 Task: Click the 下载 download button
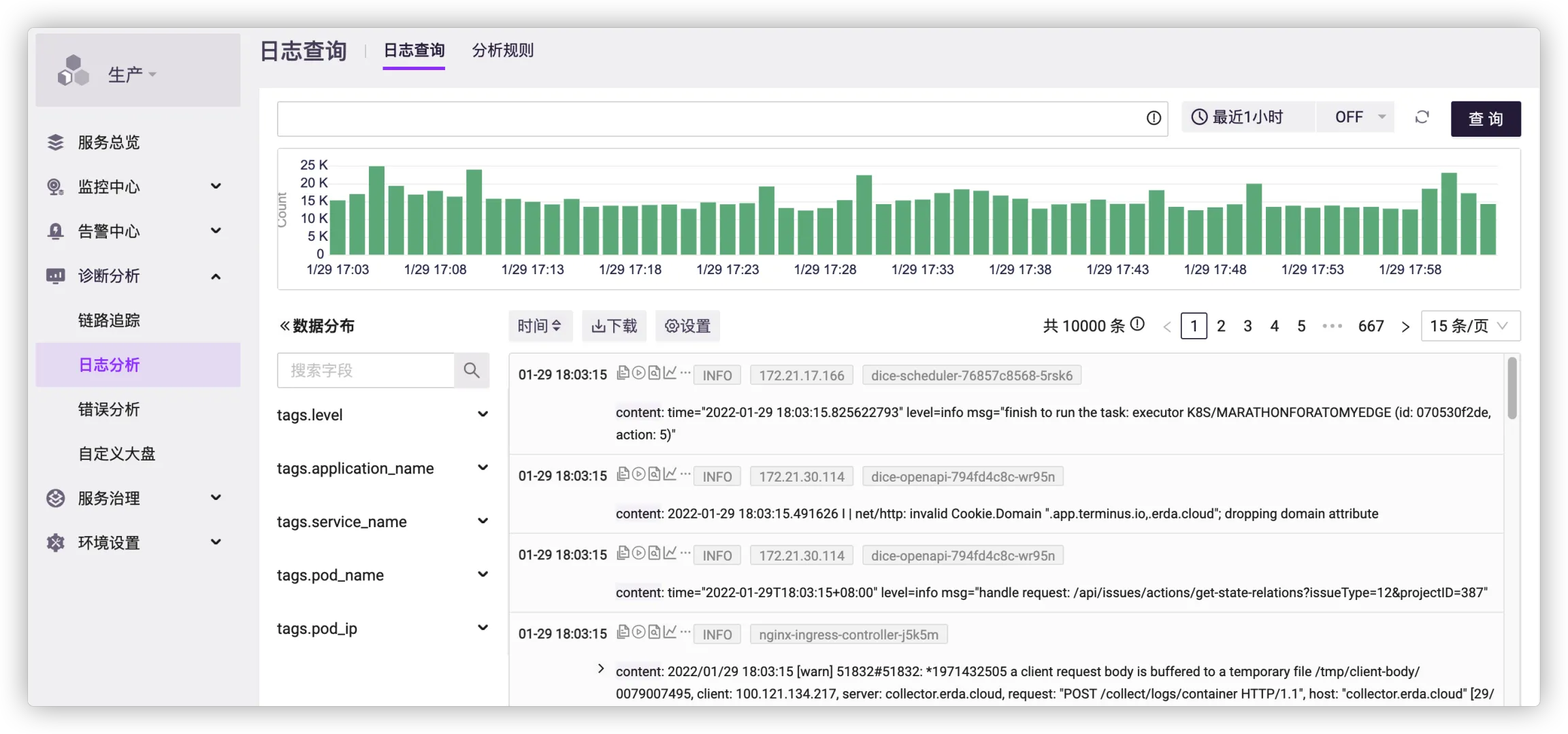614,326
